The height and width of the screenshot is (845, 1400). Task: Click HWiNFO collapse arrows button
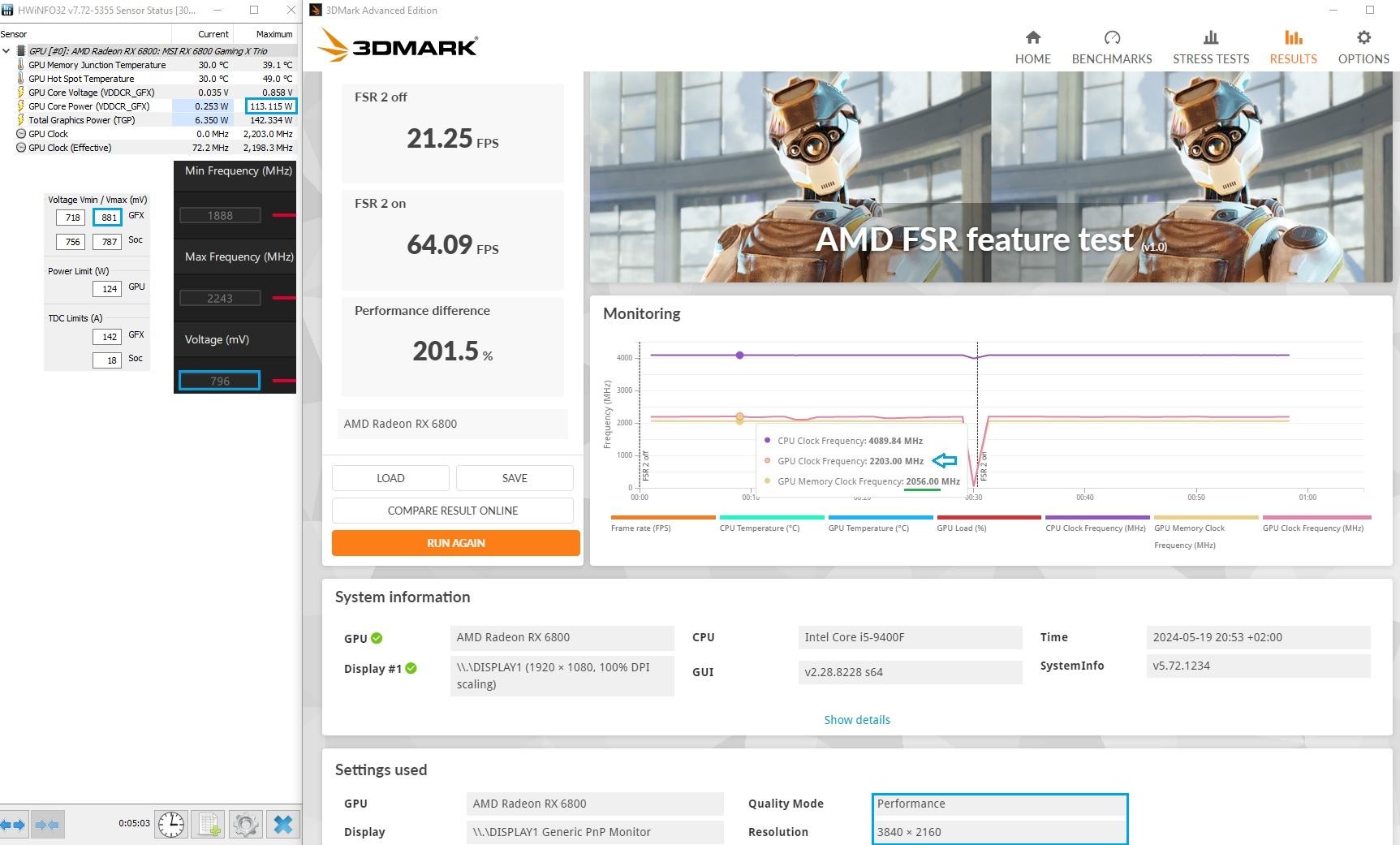46,825
